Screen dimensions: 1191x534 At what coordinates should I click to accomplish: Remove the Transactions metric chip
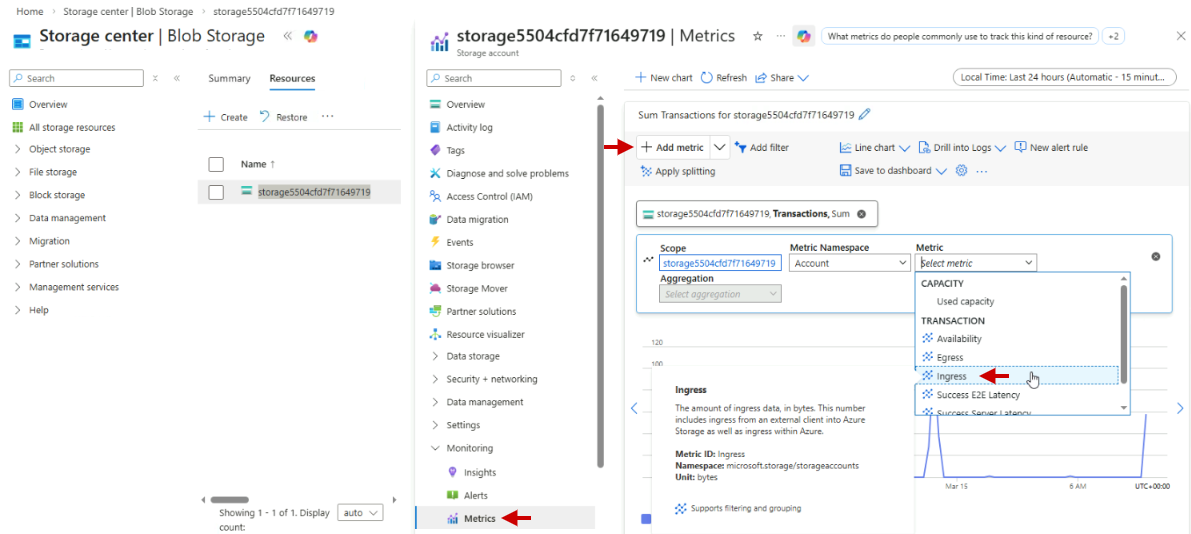point(861,214)
